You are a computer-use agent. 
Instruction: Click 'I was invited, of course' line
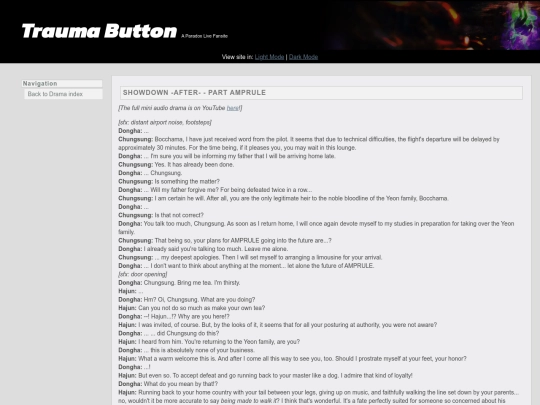278,325
